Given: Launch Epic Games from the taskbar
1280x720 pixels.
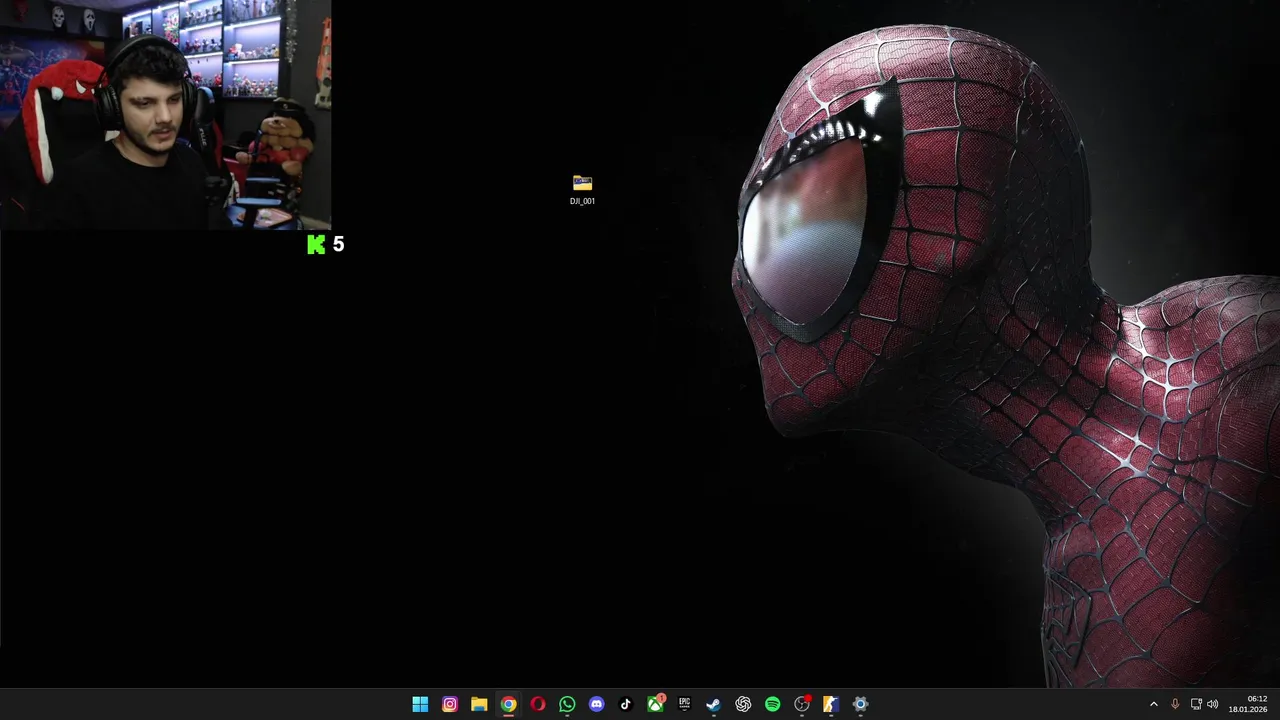Looking at the screenshot, I should 685,704.
